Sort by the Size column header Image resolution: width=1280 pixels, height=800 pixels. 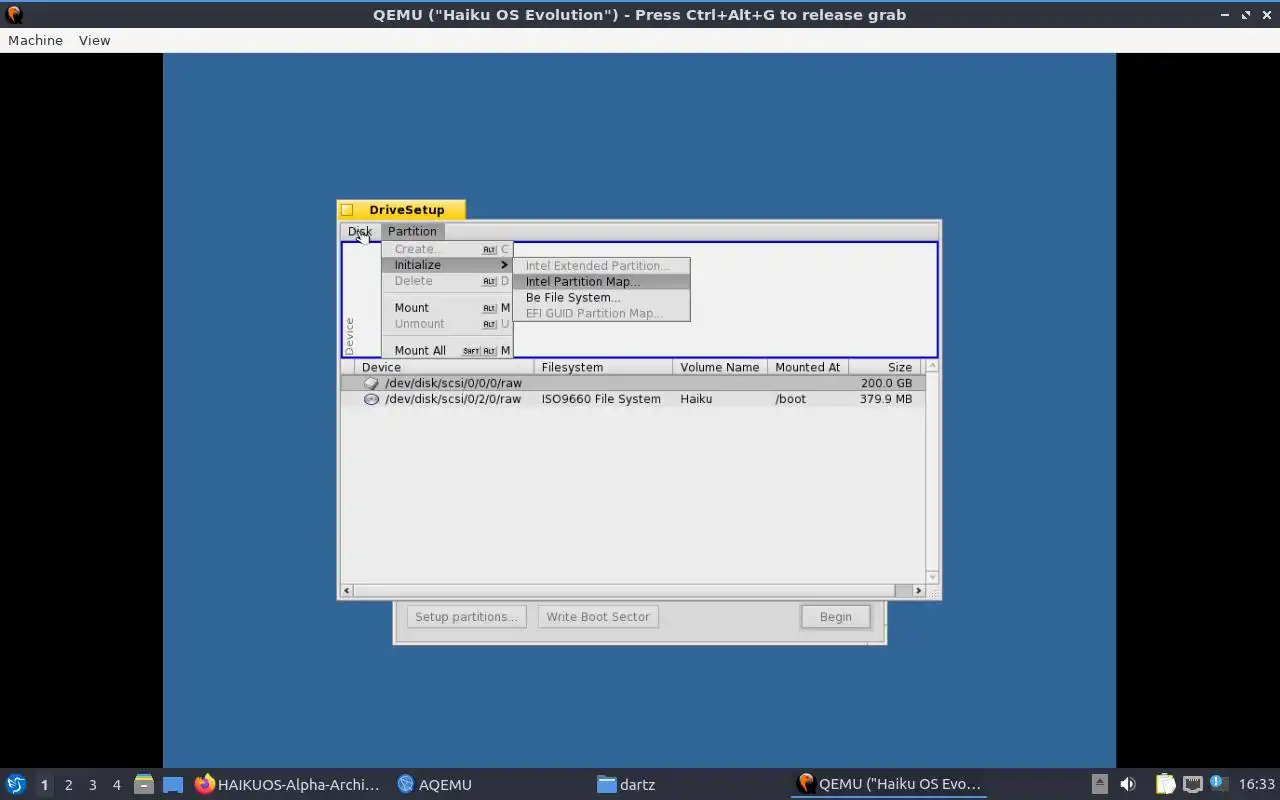pyautogui.click(x=884, y=367)
